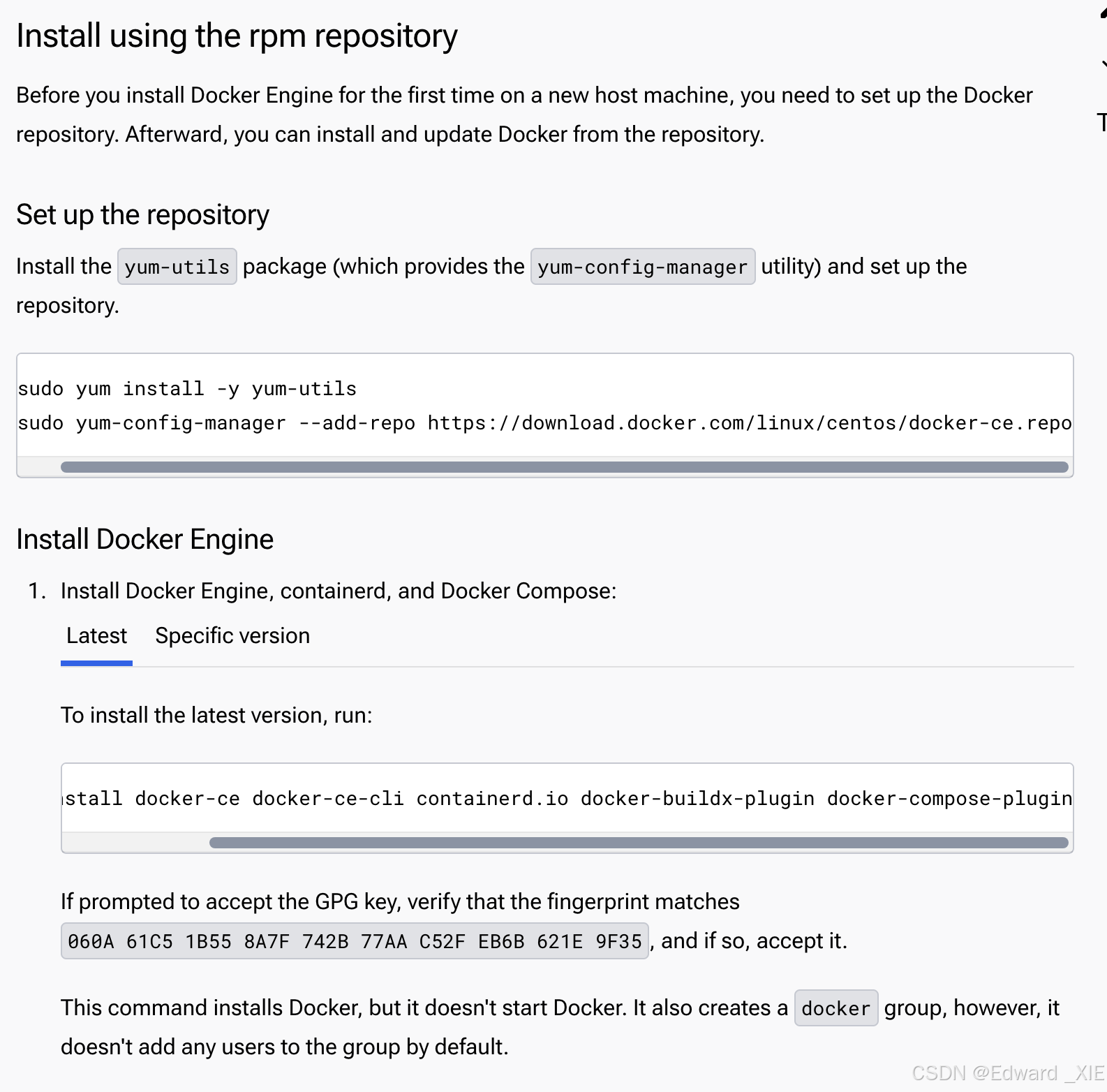The height and width of the screenshot is (1092, 1107).
Task: Click step 1 Install Docker Engine containerd text
Action: (x=339, y=591)
